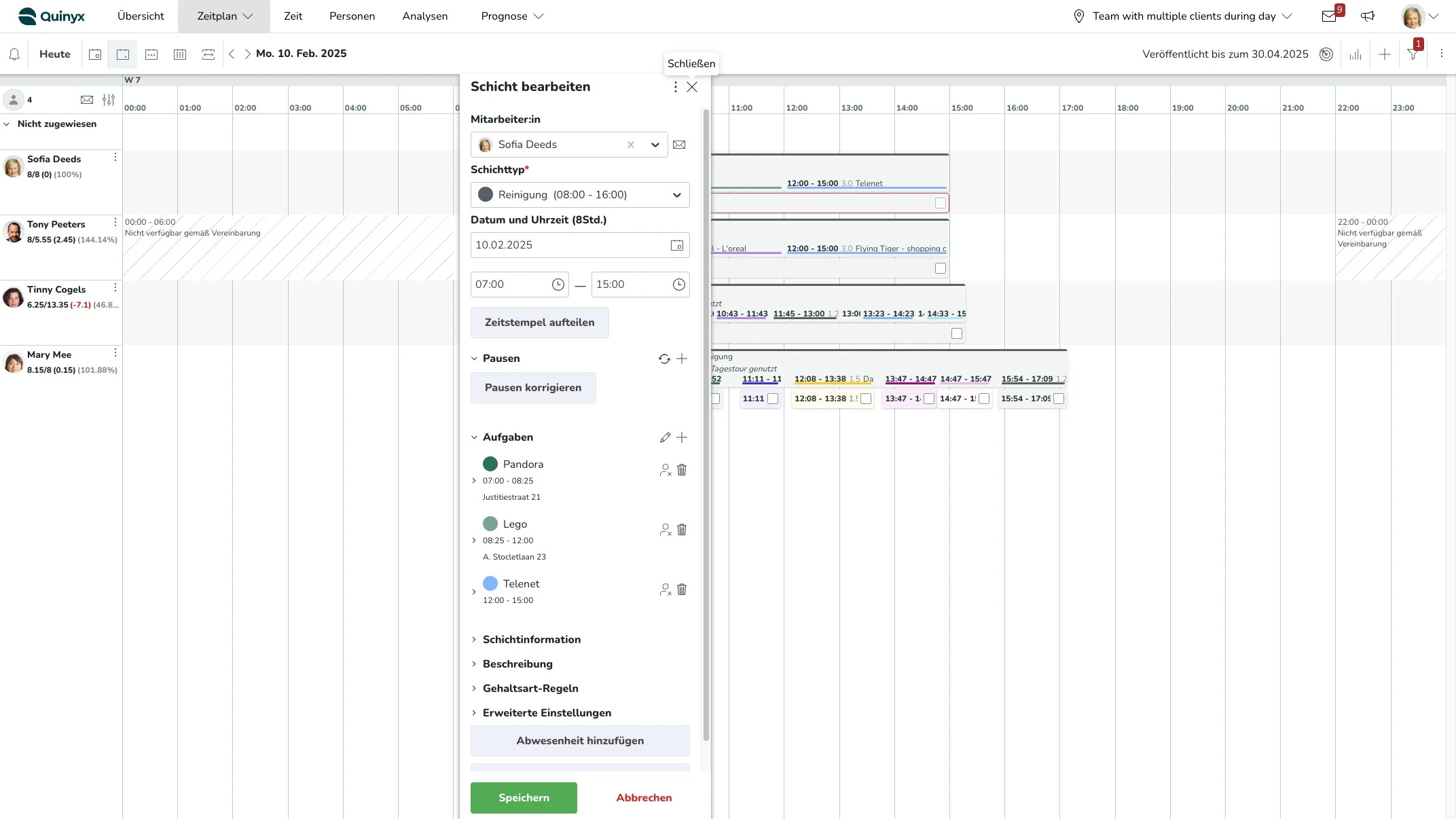Add a break with Pausen plus icon
1456x819 pixels.
tap(682, 359)
